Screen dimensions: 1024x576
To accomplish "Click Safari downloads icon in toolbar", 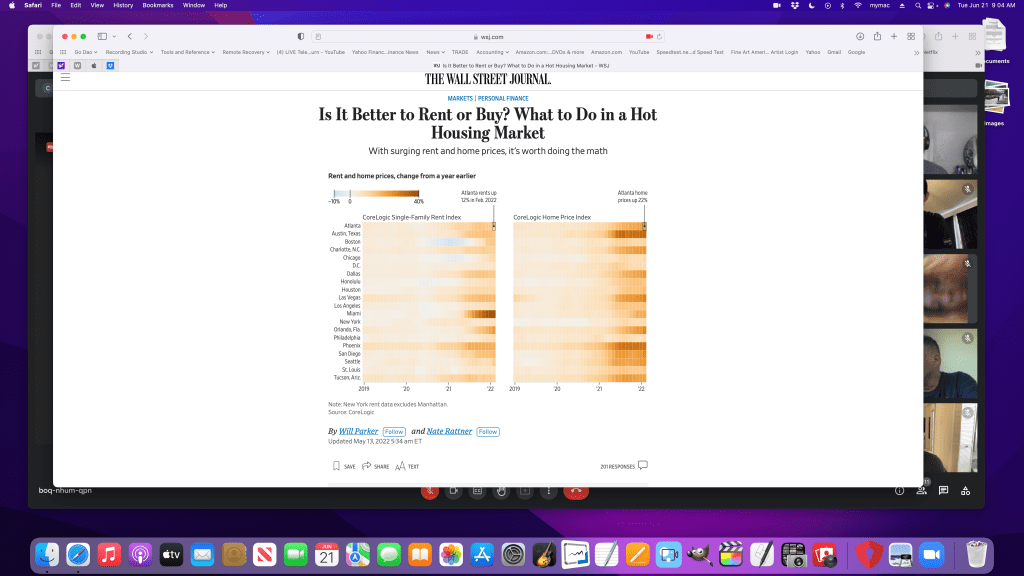I will click(860, 36).
